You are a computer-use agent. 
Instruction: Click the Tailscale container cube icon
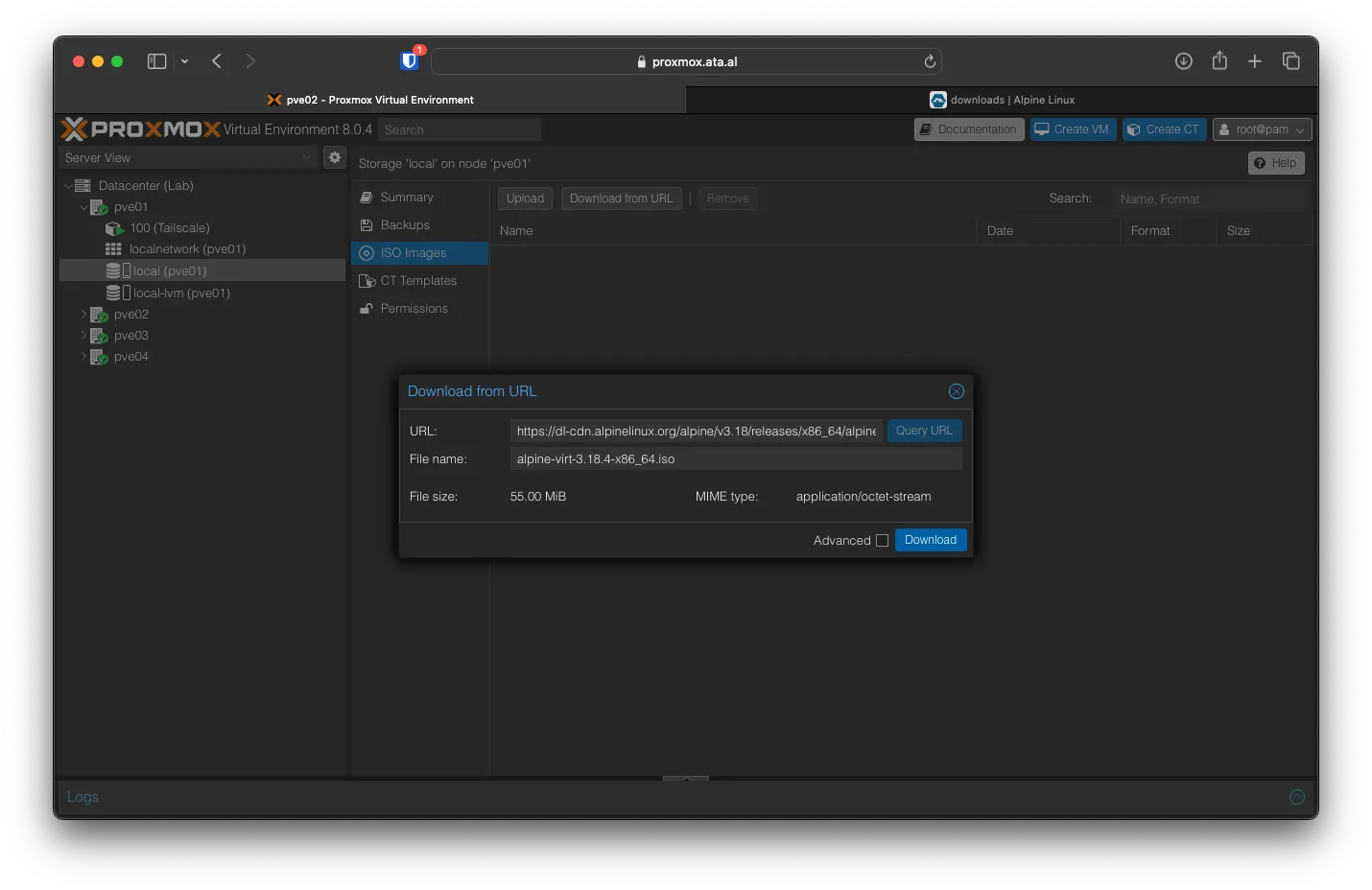point(114,228)
